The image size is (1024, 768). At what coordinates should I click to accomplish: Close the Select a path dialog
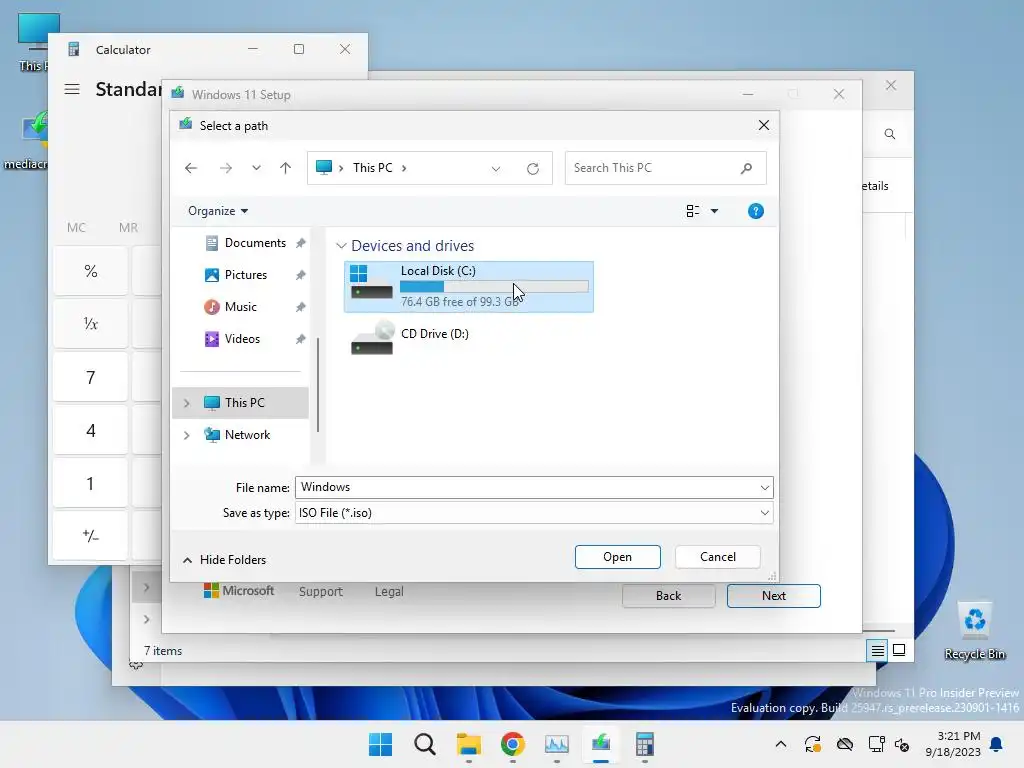pos(763,125)
